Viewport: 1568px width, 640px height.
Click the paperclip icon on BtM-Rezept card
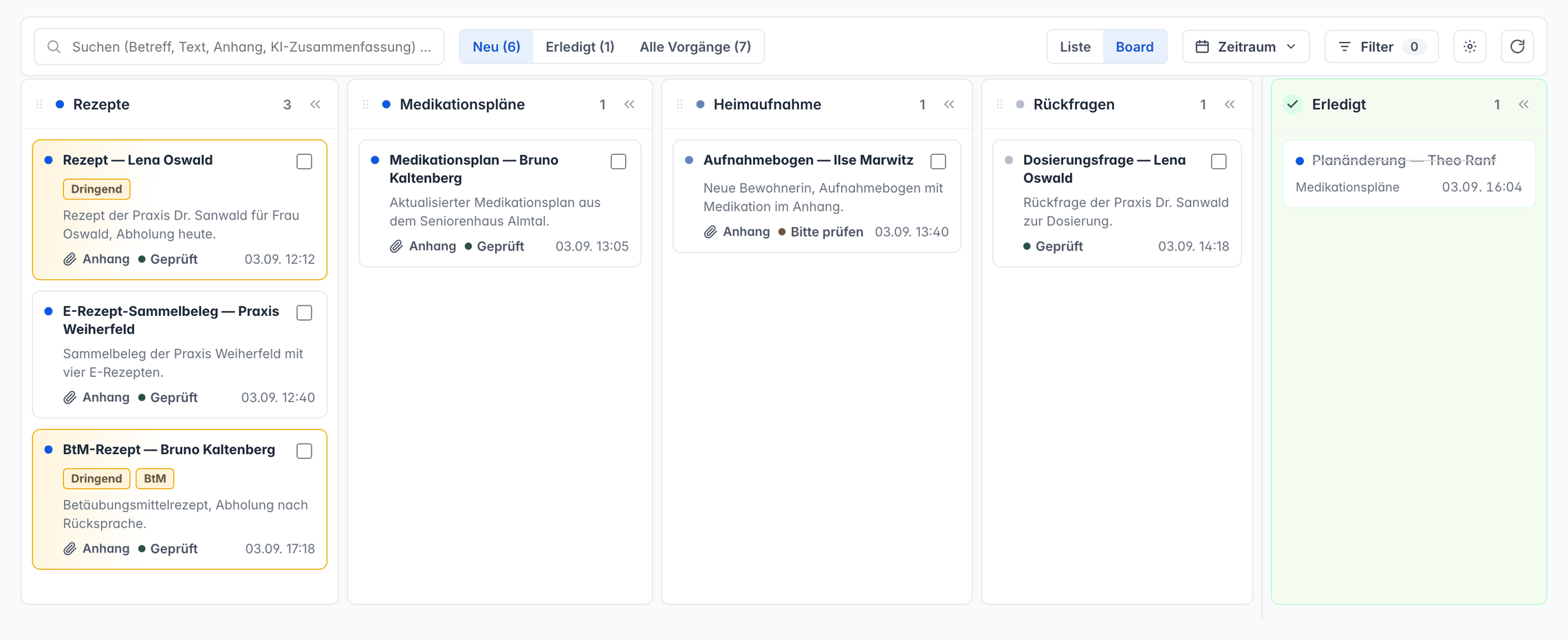69,549
